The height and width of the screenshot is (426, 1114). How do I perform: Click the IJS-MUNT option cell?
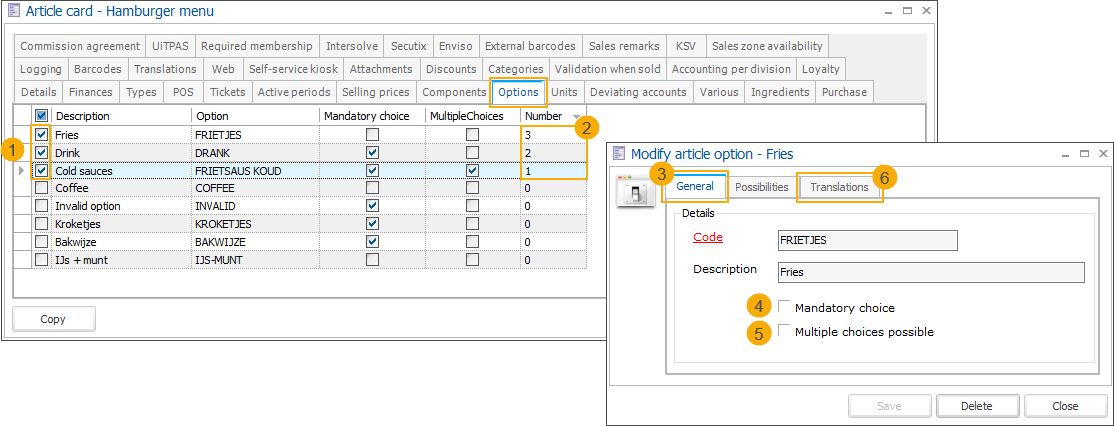[256, 260]
